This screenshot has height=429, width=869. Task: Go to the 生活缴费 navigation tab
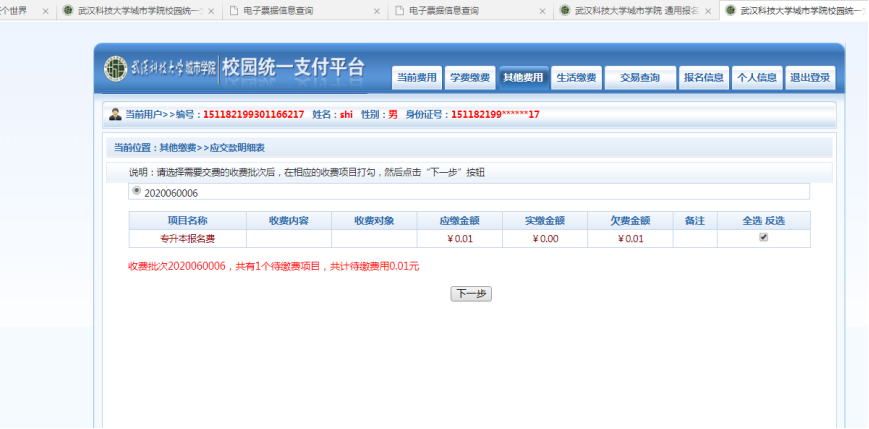[x=576, y=78]
